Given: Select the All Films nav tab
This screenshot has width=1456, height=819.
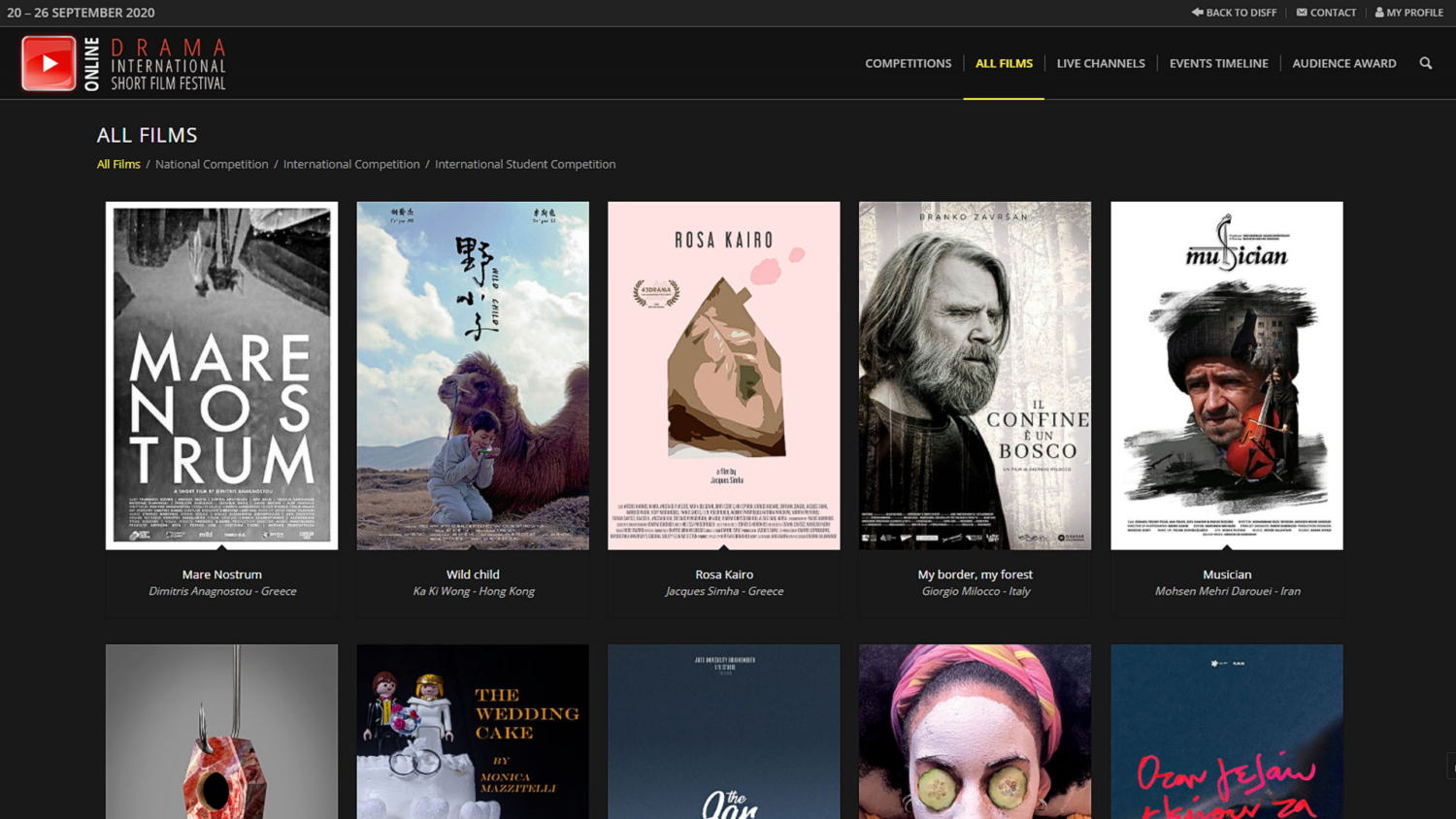Looking at the screenshot, I should (x=1004, y=63).
